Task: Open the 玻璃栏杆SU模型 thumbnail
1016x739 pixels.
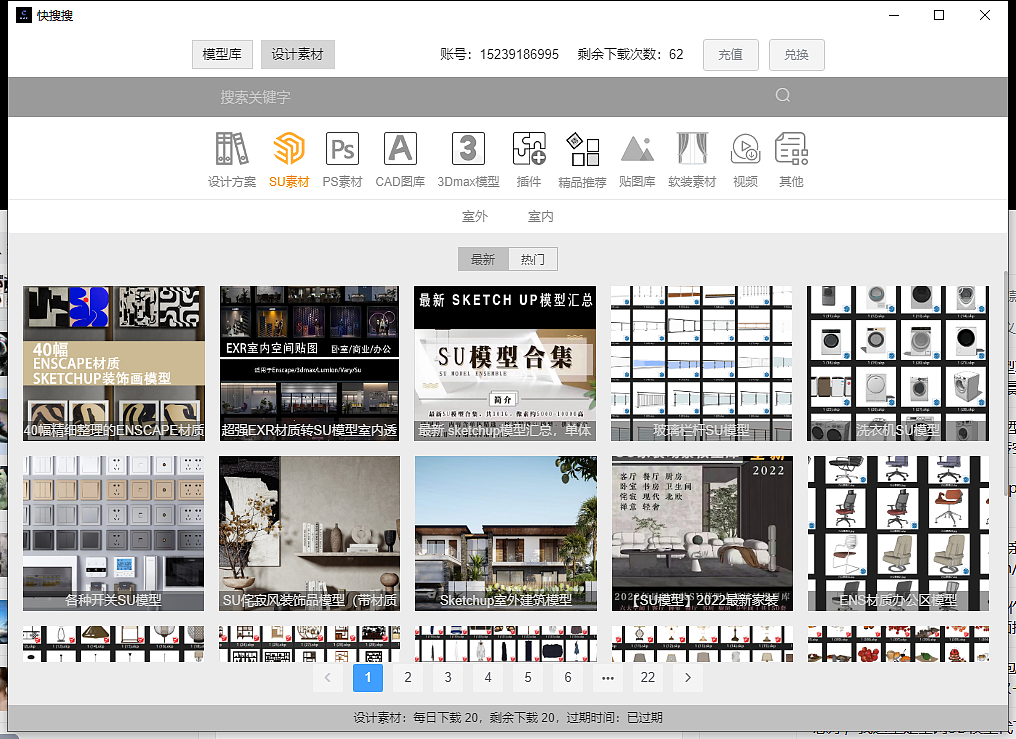Action: point(702,363)
